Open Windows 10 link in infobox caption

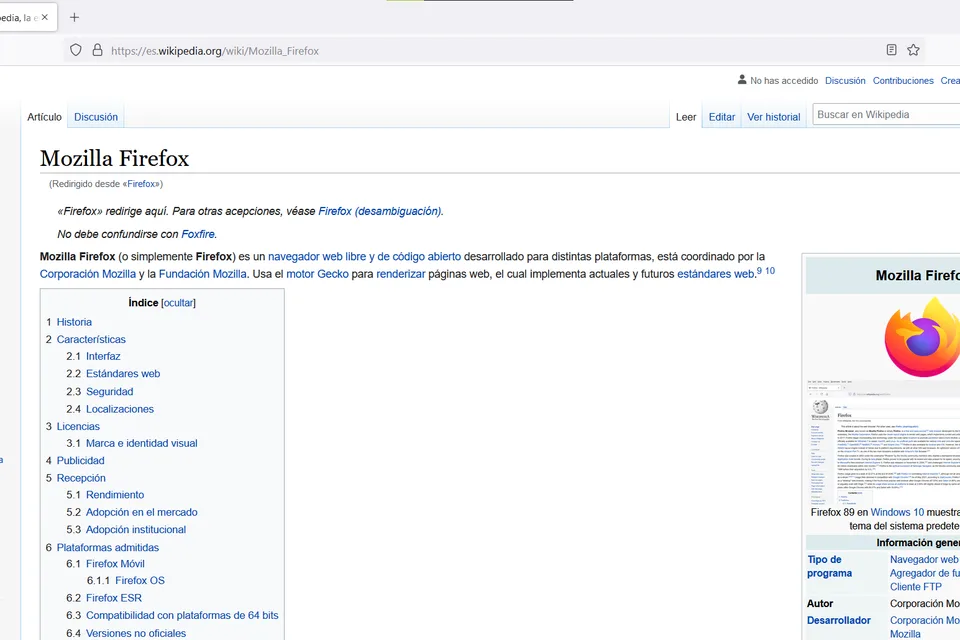(x=897, y=512)
